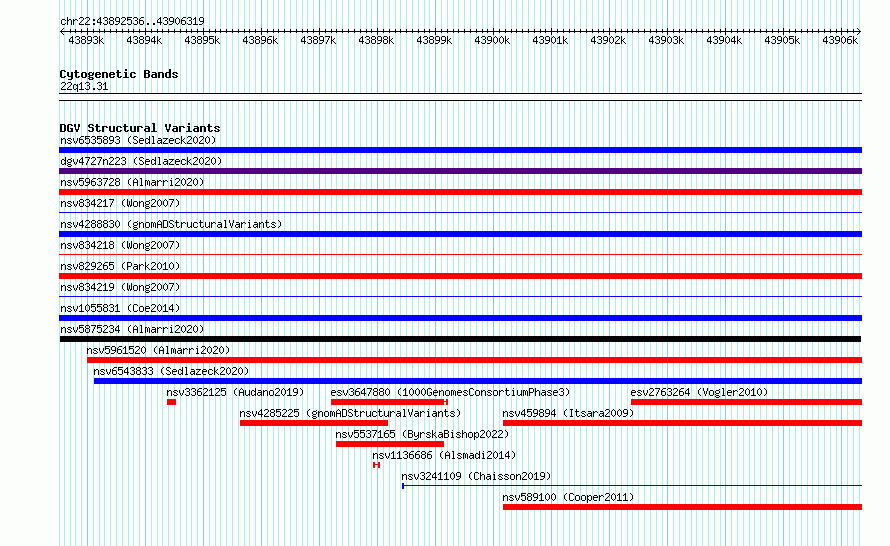Click the dgv4727n223 (Sedlazeck2020) label
The width and height of the screenshot is (890, 546).
pyautogui.click(x=141, y=161)
